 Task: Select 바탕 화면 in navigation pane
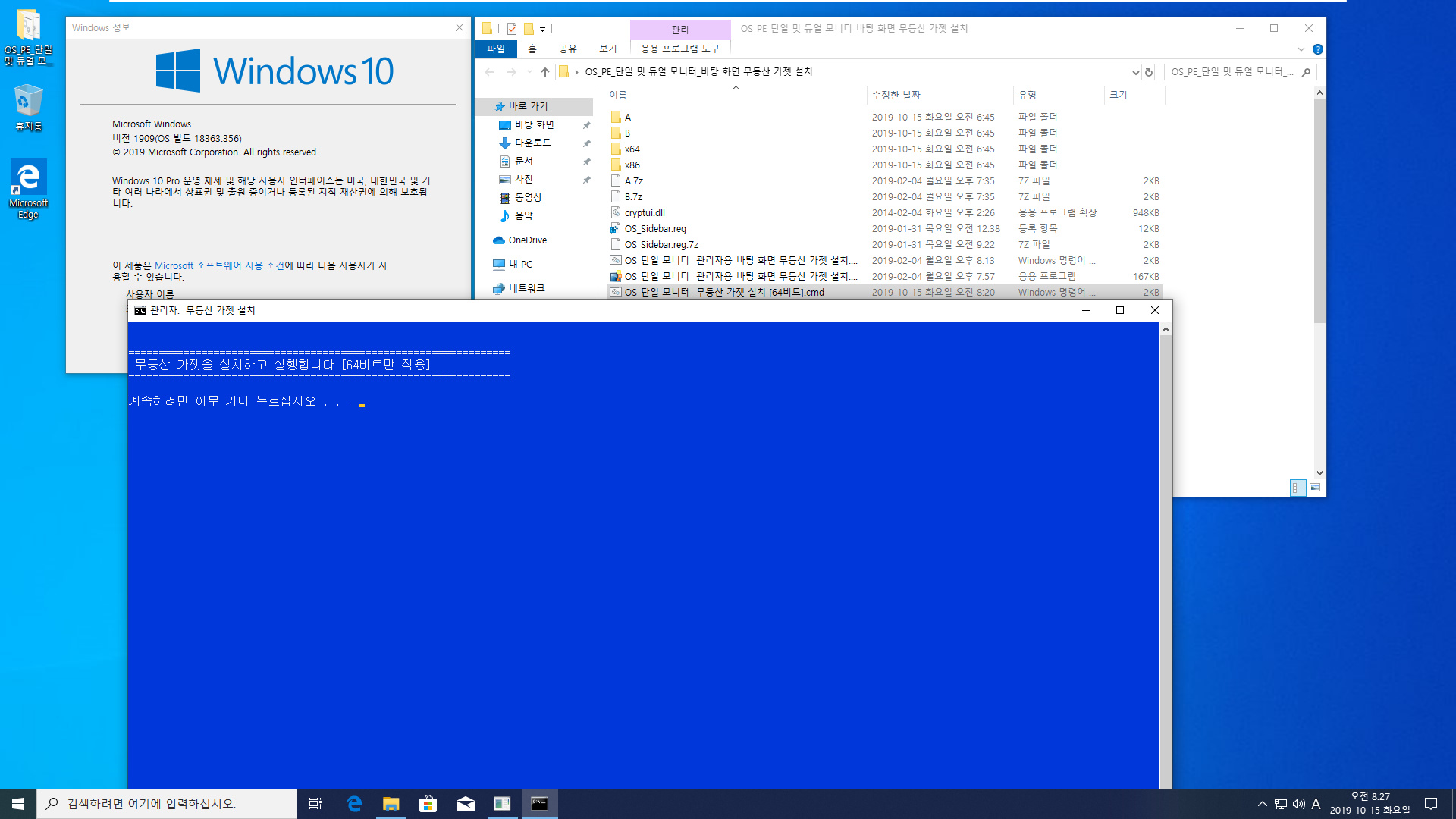[x=535, y=125]
